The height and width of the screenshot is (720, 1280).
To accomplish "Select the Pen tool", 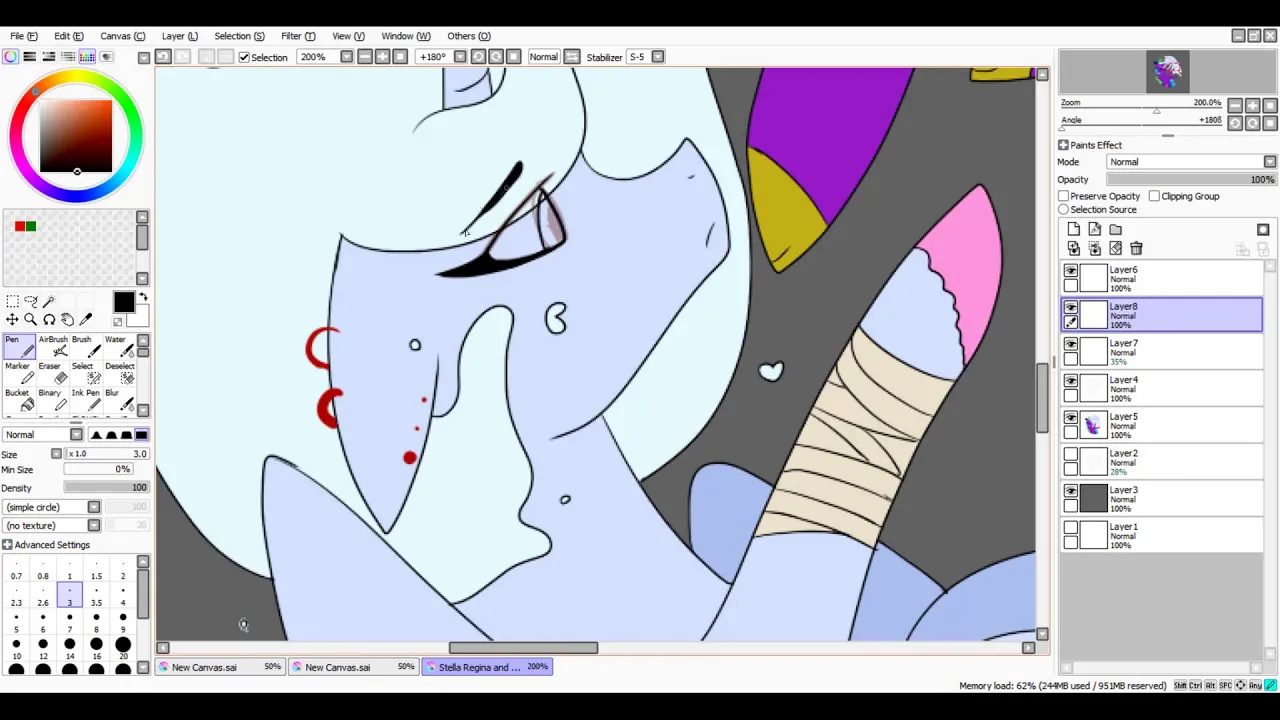I will (x=18, y=346).
